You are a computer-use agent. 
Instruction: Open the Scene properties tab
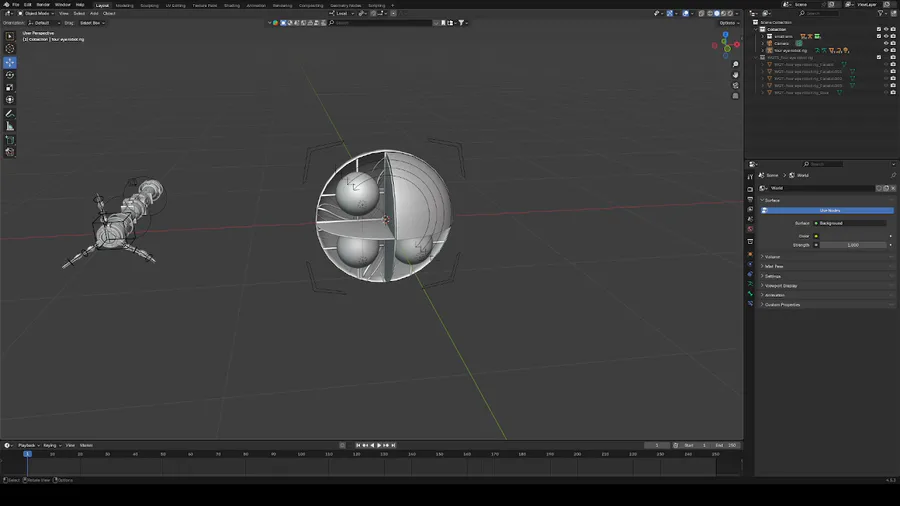tap(750, 219)
